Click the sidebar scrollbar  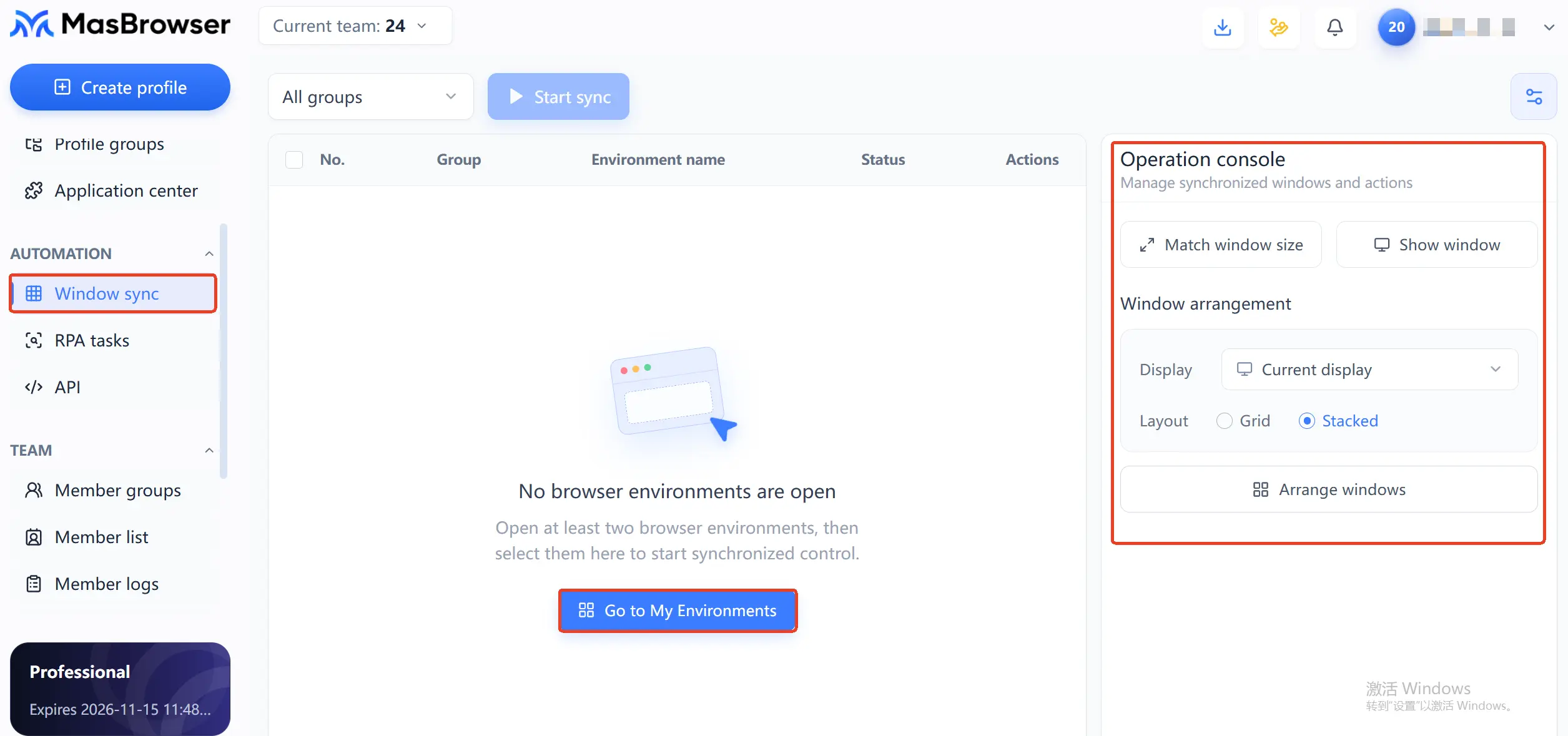tap(223, 351)
